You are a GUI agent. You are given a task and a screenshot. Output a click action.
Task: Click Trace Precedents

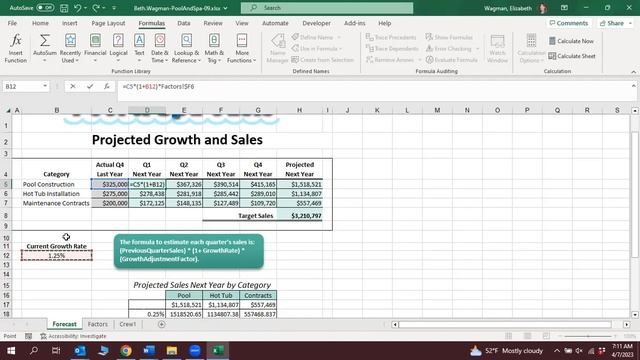pos(391,37)
